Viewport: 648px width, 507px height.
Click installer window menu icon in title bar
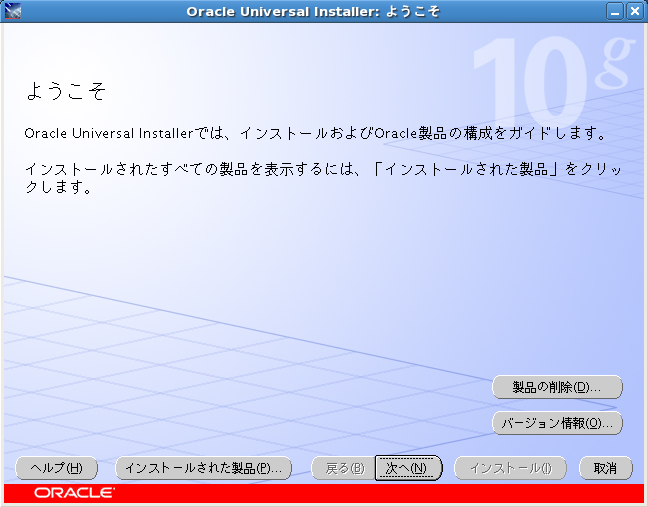[12, 11]
